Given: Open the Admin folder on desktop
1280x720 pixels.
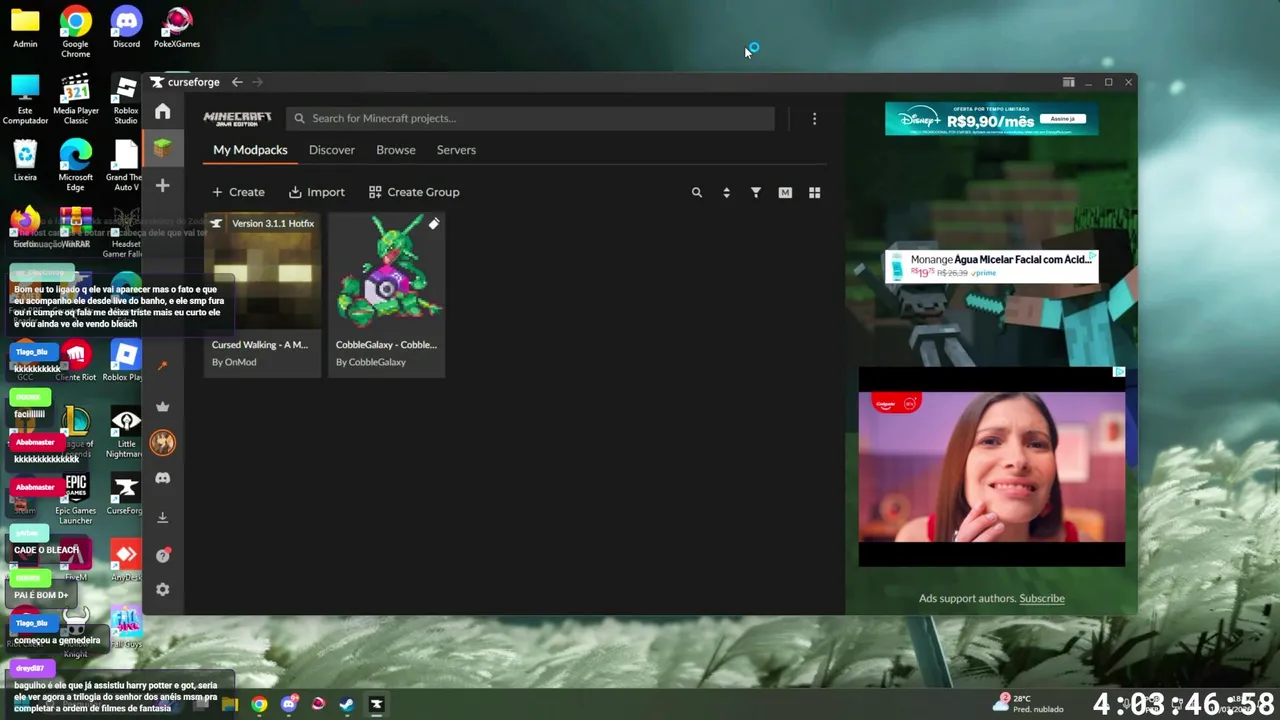Looking at the screenshot, I should (25, 28).
